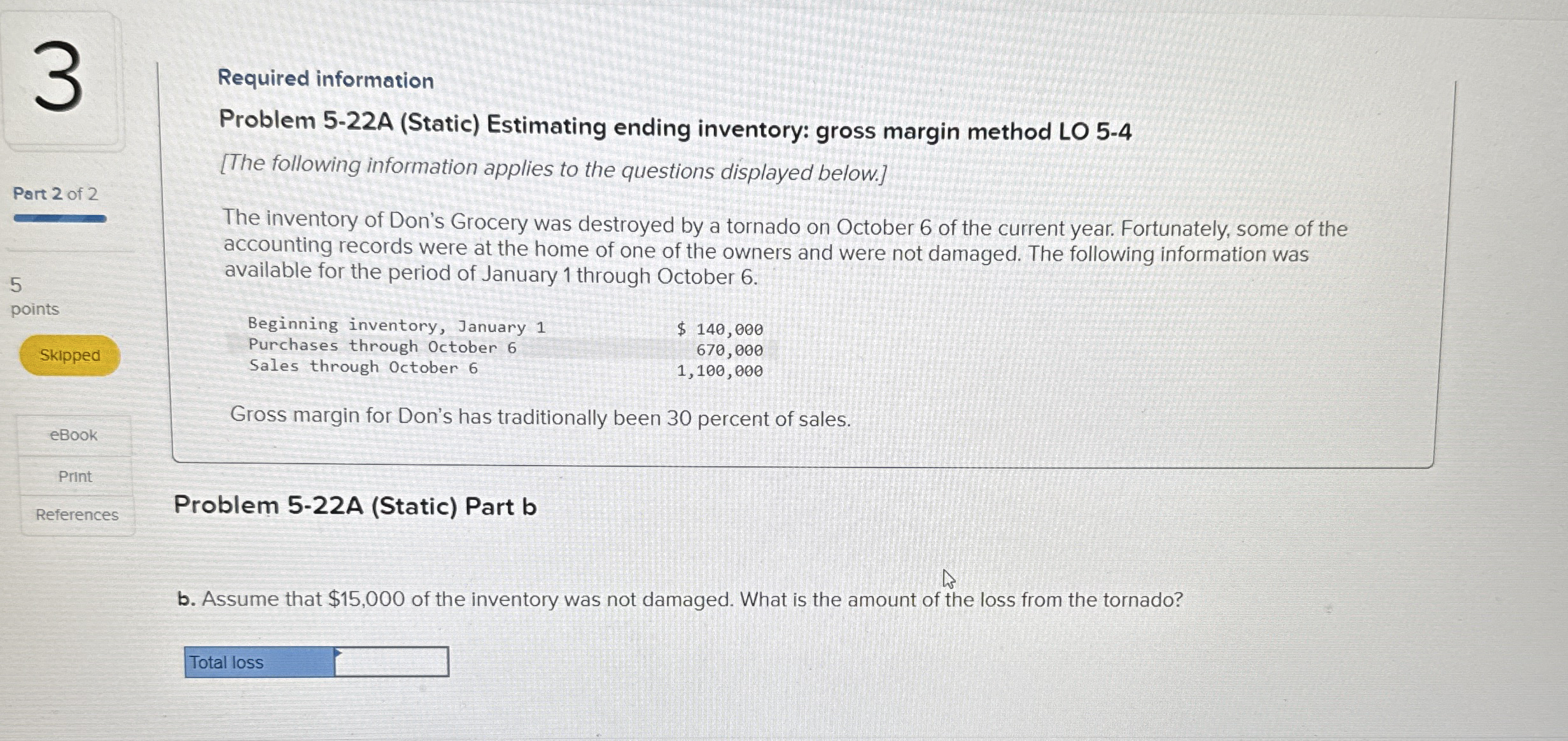
Task: Click the italic information note text
Action: click(x=554, y=168)
